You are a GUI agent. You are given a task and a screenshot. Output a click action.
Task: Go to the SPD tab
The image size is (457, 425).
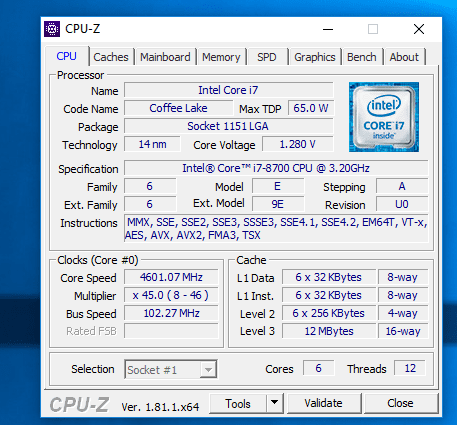(267, 57)
